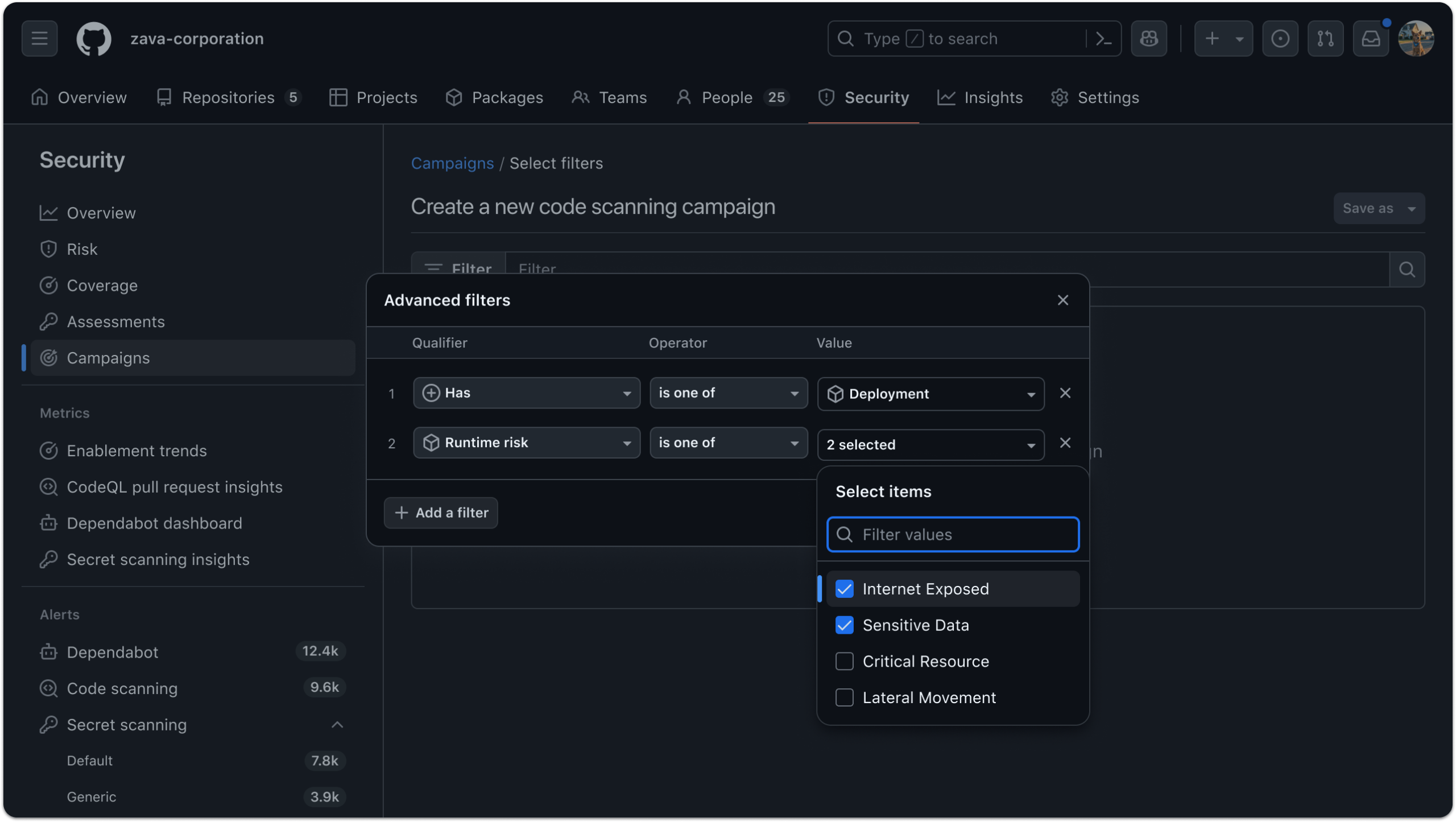1456x822 pixels.
Task: Click the Filter values input field
Action: pos(952,534)
